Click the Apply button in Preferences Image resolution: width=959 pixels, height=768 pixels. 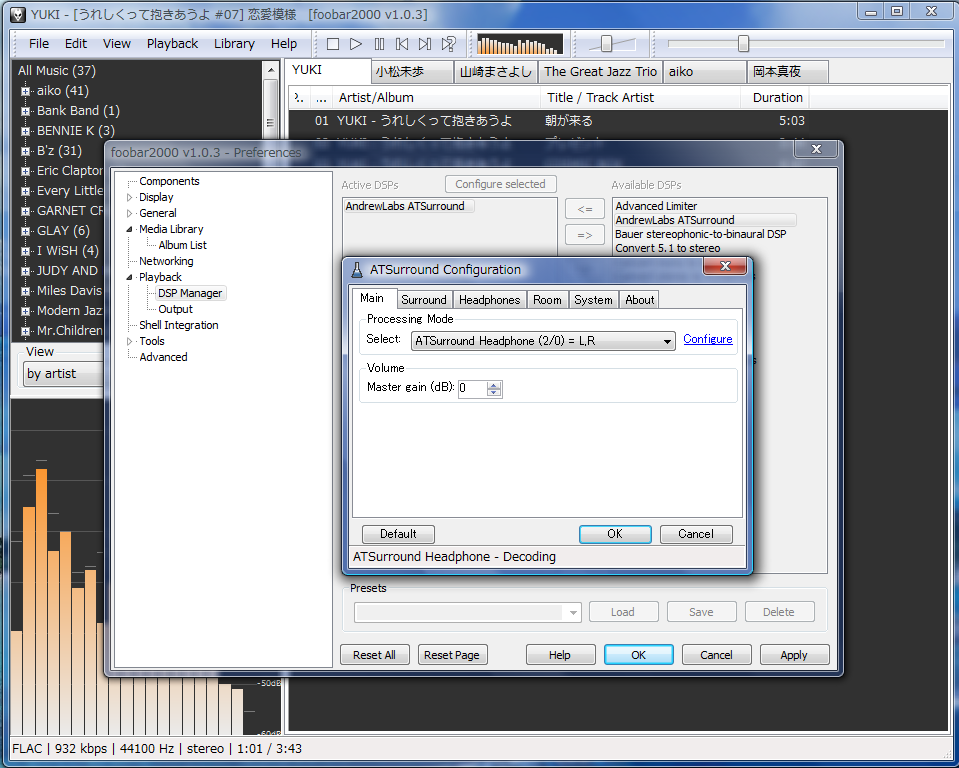(x=794, y=655)
